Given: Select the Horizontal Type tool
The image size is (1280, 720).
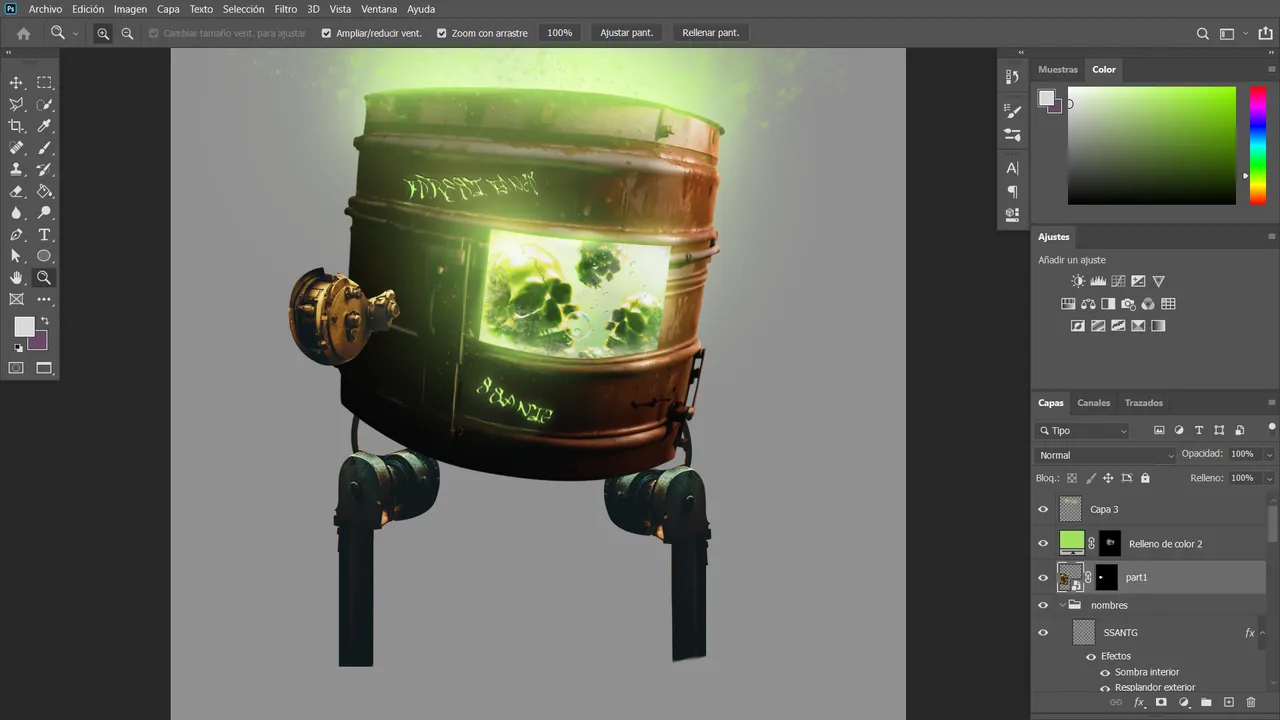Looking at the screenshot, I should tap(44, 235).
